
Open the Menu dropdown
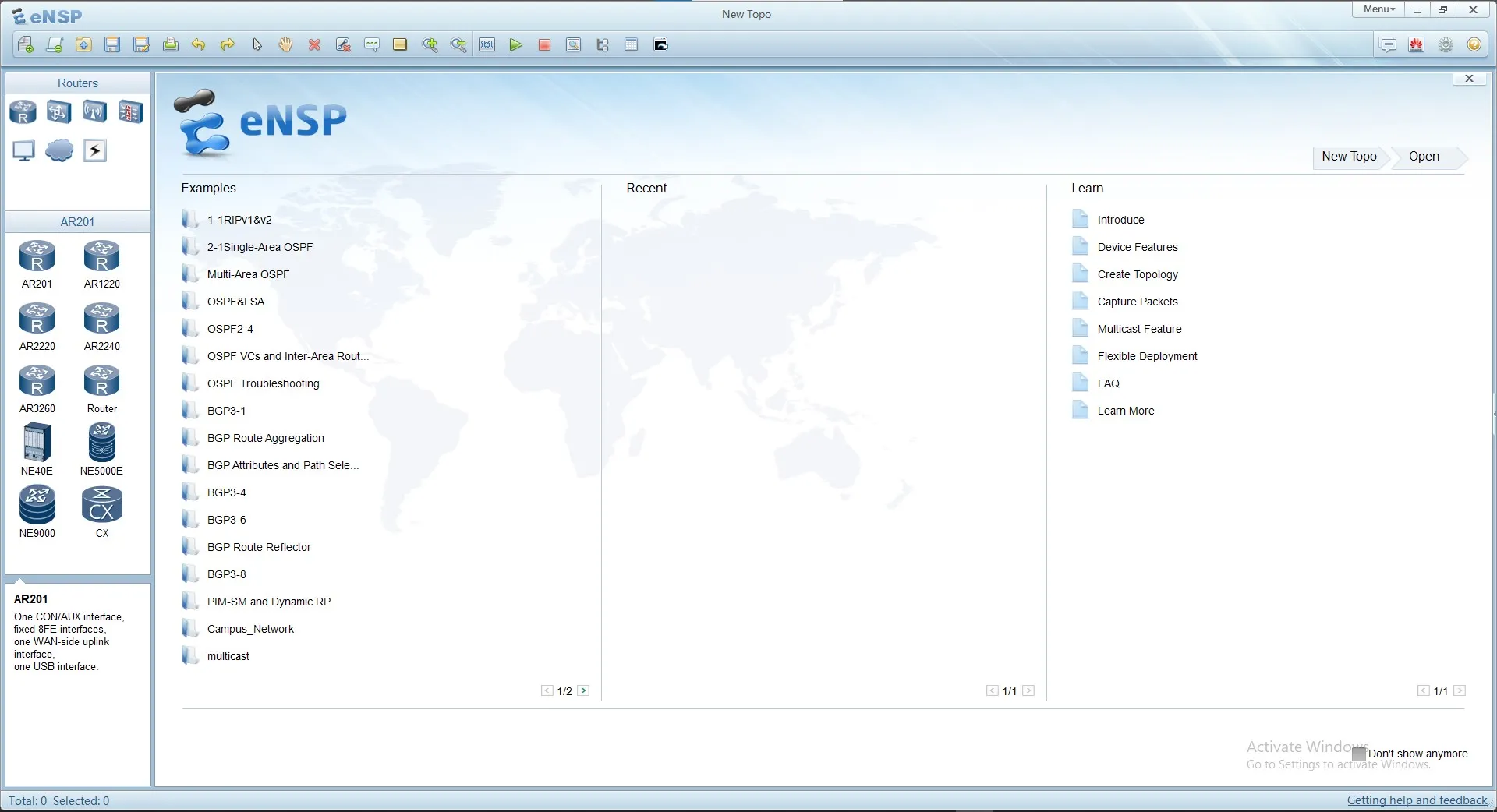pyautogui.click(x=1379, y=9)
